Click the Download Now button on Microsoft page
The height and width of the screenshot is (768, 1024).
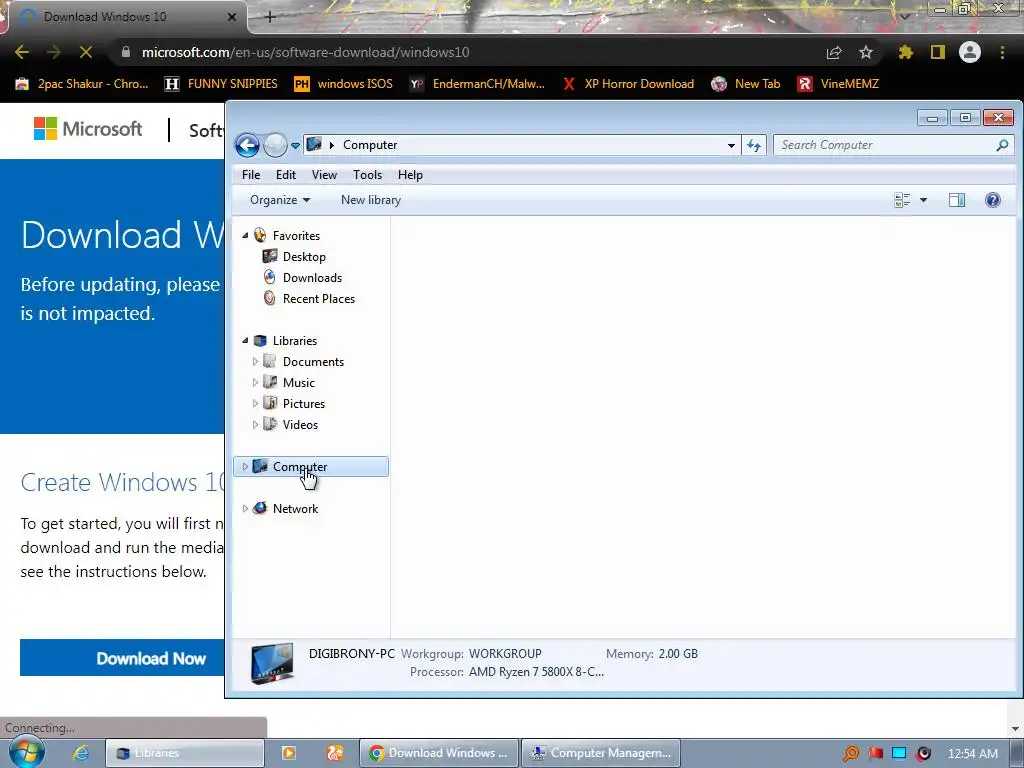(122, 658)
